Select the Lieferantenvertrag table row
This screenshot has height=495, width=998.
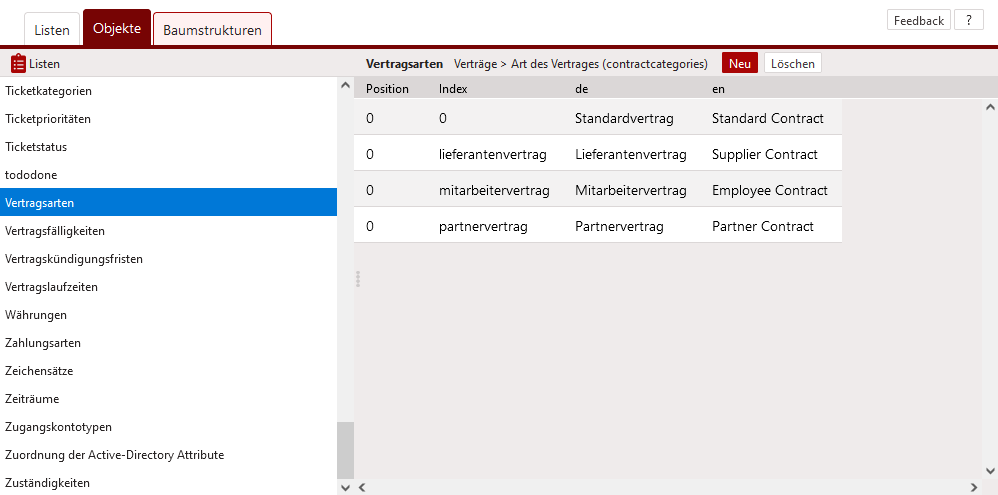click(x=598, y=154)
